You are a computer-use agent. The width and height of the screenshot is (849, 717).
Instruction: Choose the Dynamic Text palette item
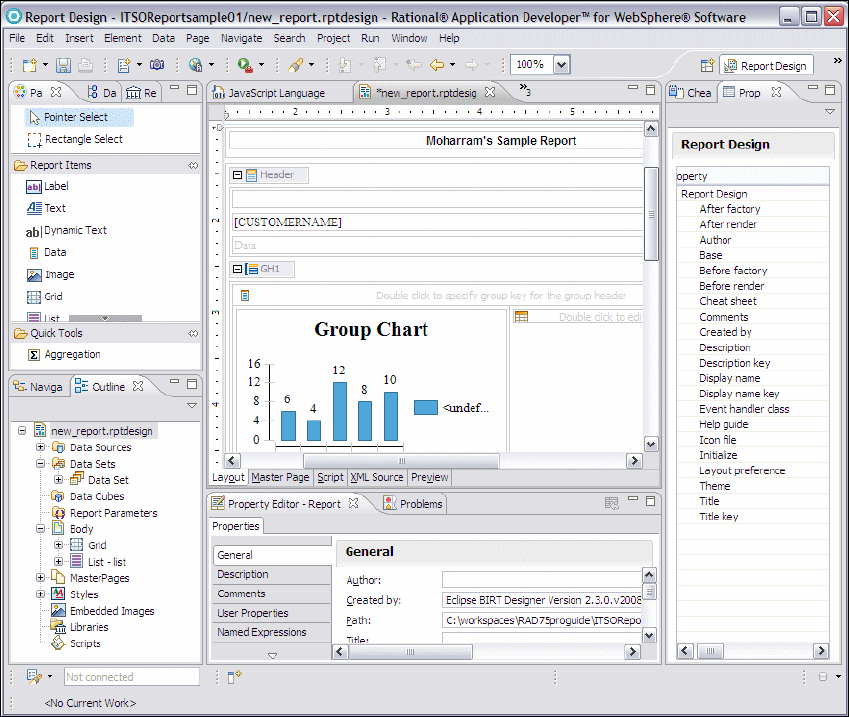(74, 230)
